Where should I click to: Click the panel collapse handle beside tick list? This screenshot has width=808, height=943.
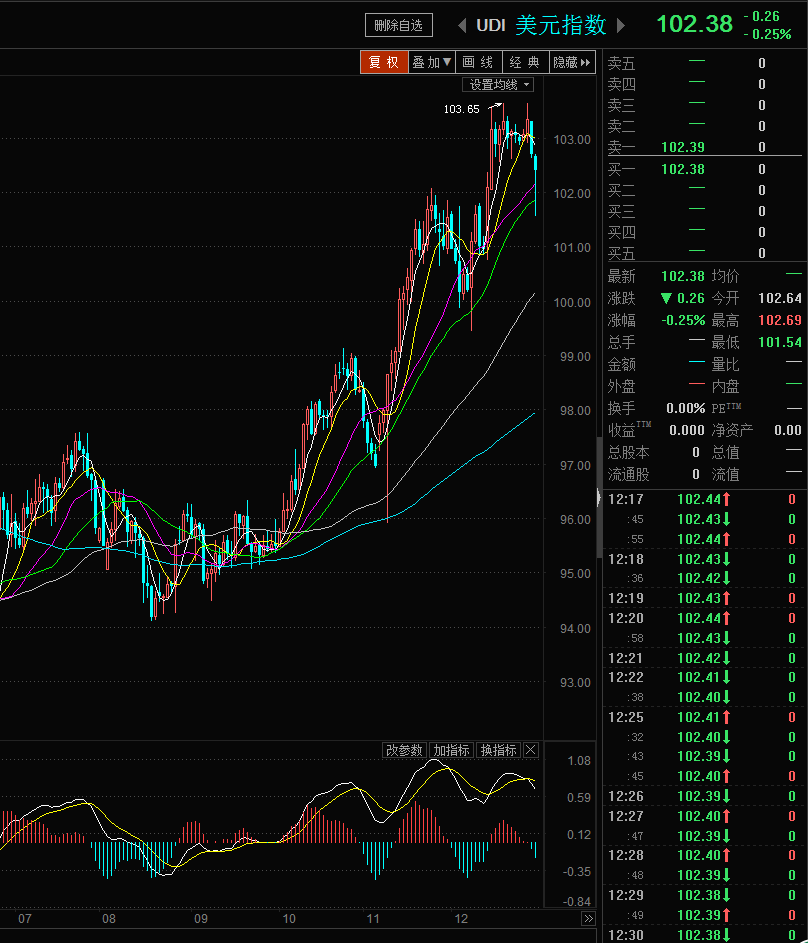pos(599,497)
